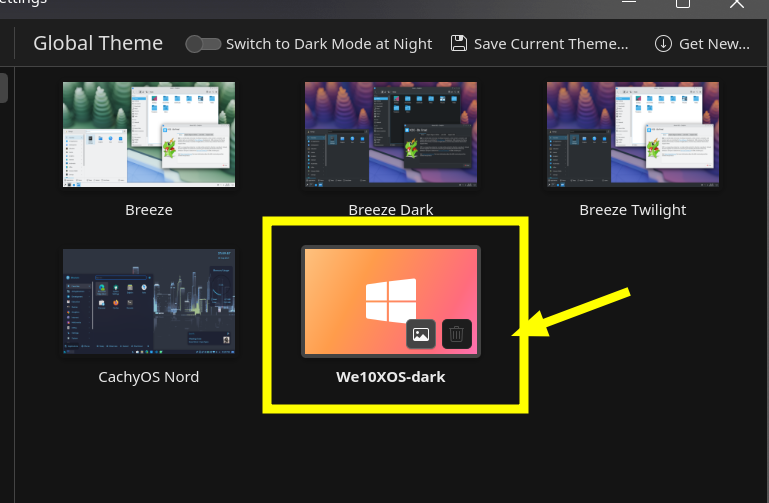
Task: Close the settings window
Action: point(737,3)
